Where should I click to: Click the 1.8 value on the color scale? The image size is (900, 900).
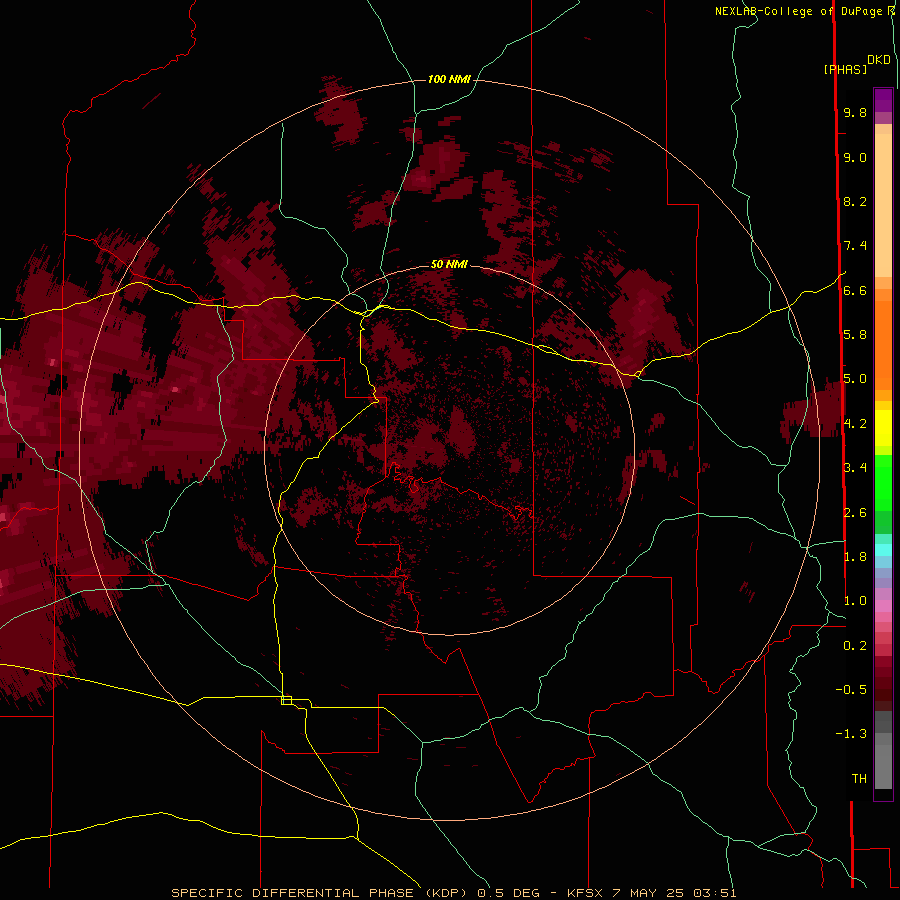coord(855,557)
